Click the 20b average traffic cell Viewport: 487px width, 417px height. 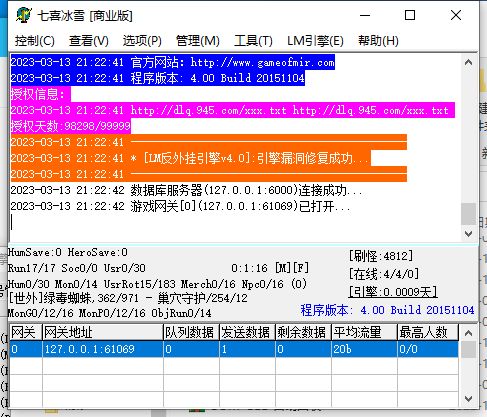pyautogui.click(x=364, y=349)
